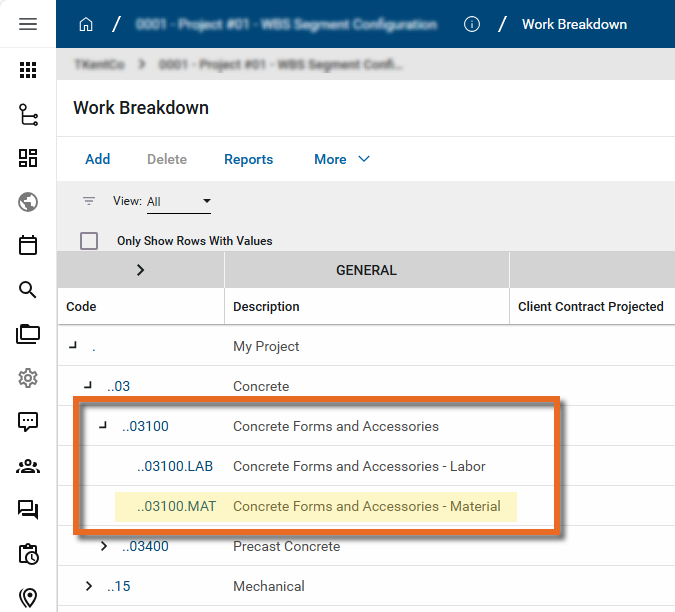Click the Add button
Image resolution: width=675 pixels, height=612 pixels.
coord(98,159)
